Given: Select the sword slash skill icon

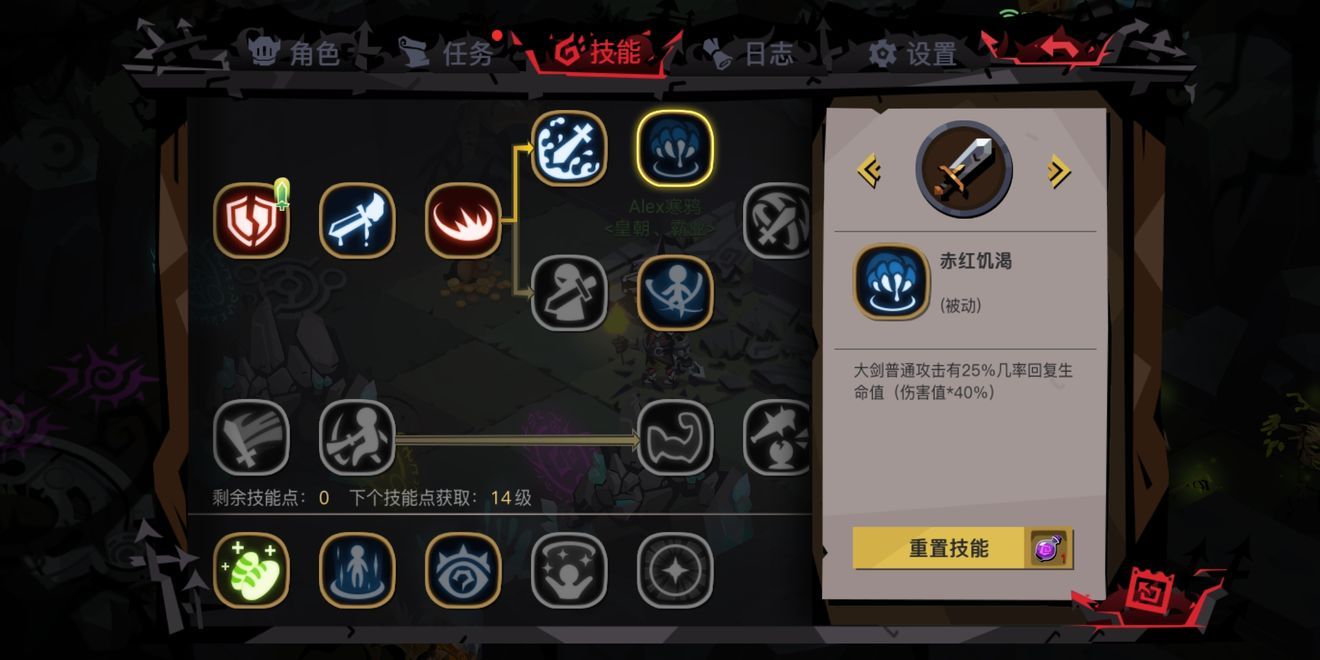Looking at the screenshot, I should (357, 221).
